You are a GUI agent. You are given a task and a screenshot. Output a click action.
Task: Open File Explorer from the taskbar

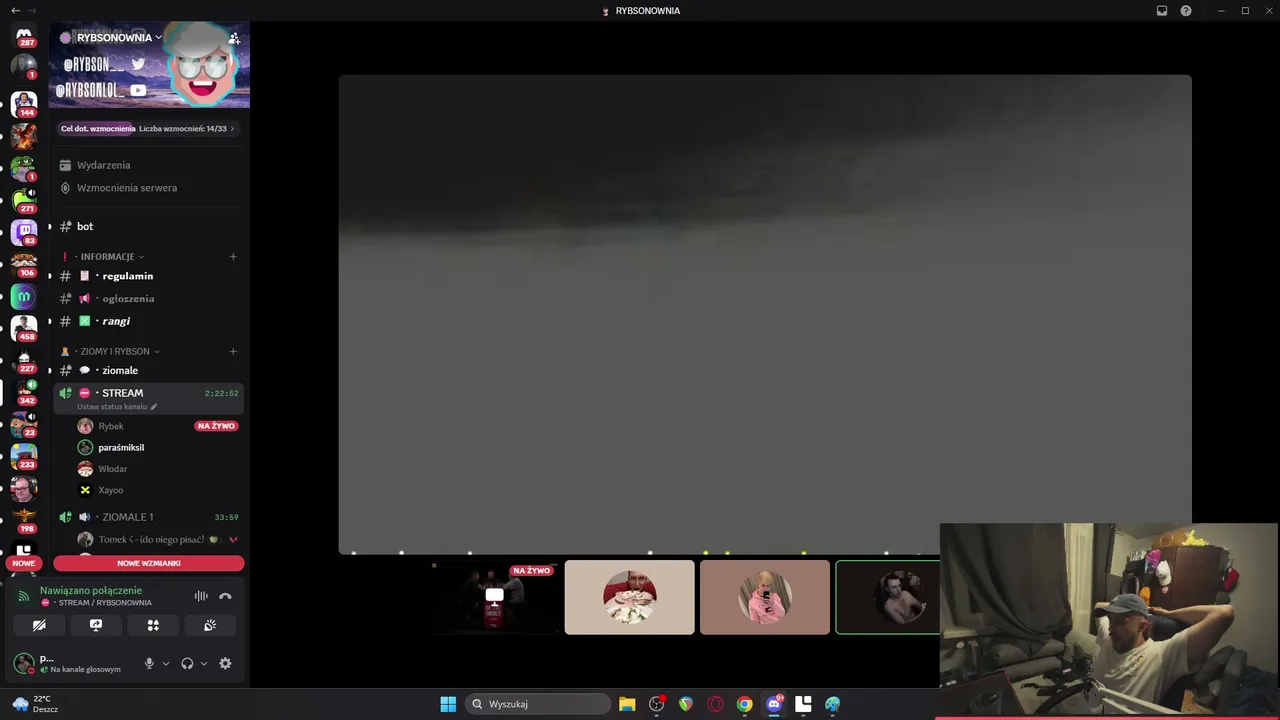[x=627, y=704]
